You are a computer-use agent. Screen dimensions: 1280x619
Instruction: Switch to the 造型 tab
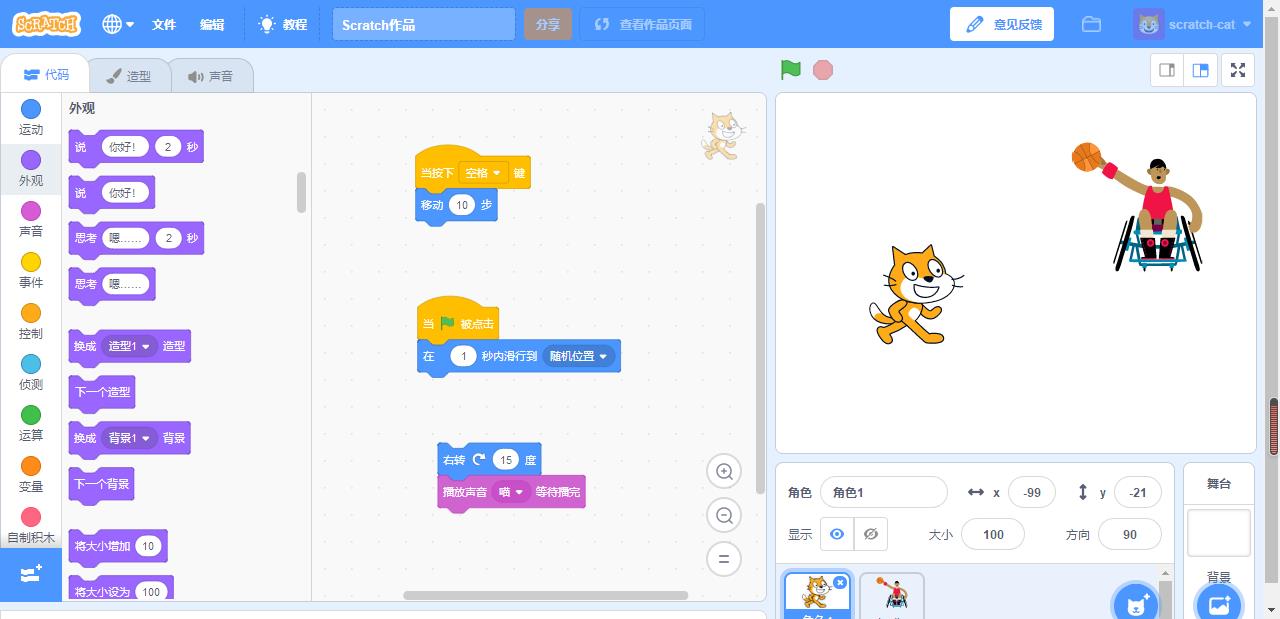(x=129, y=76)
